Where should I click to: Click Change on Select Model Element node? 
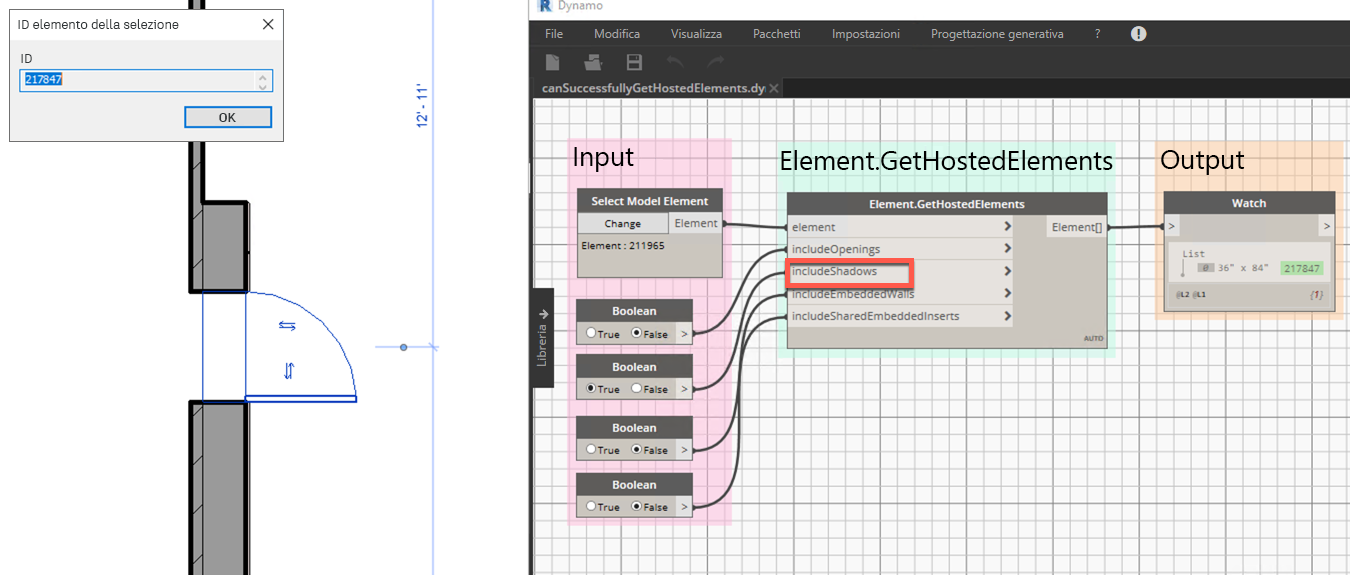[623, 224]
